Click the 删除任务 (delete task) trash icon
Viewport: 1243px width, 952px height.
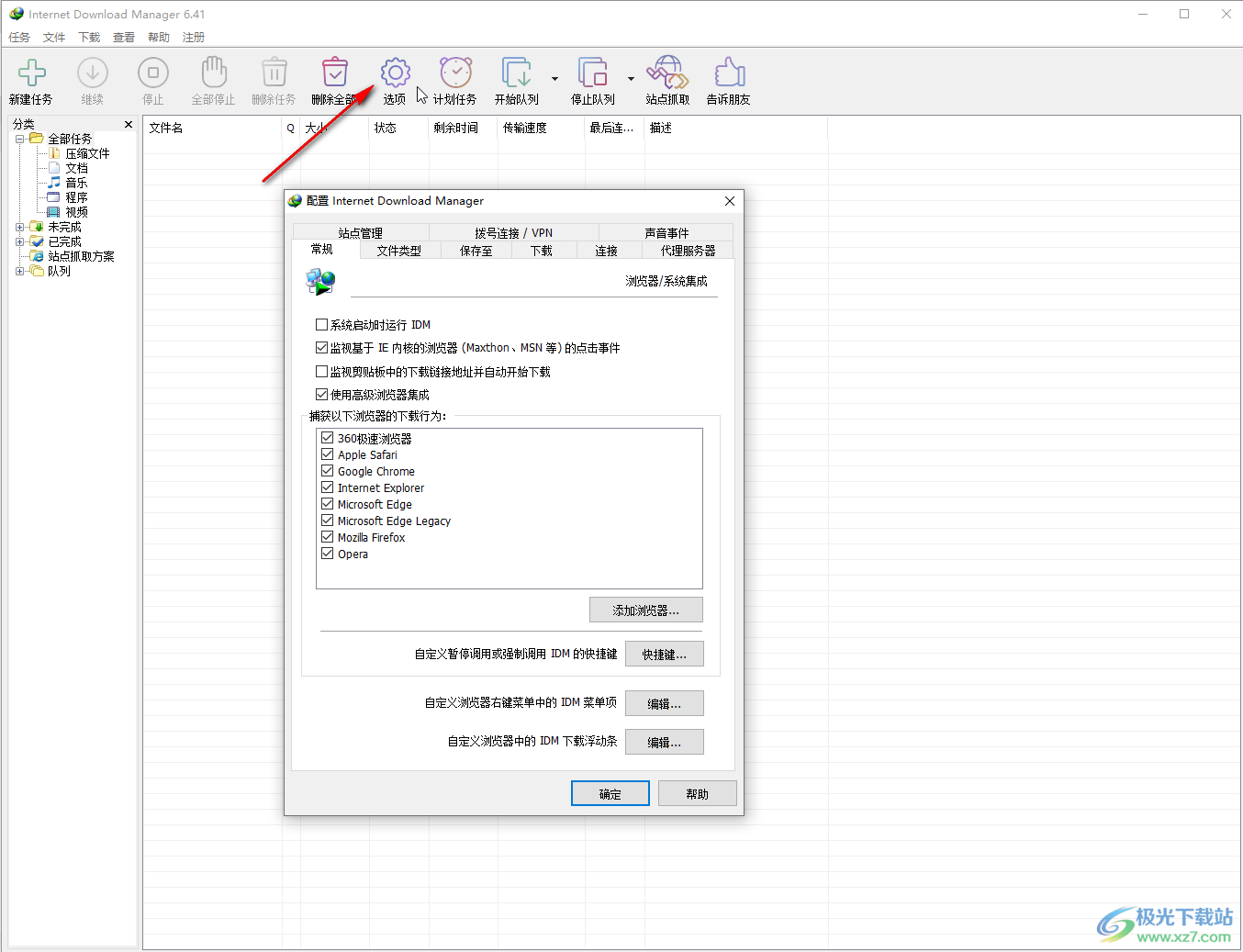tap(274, 73)
